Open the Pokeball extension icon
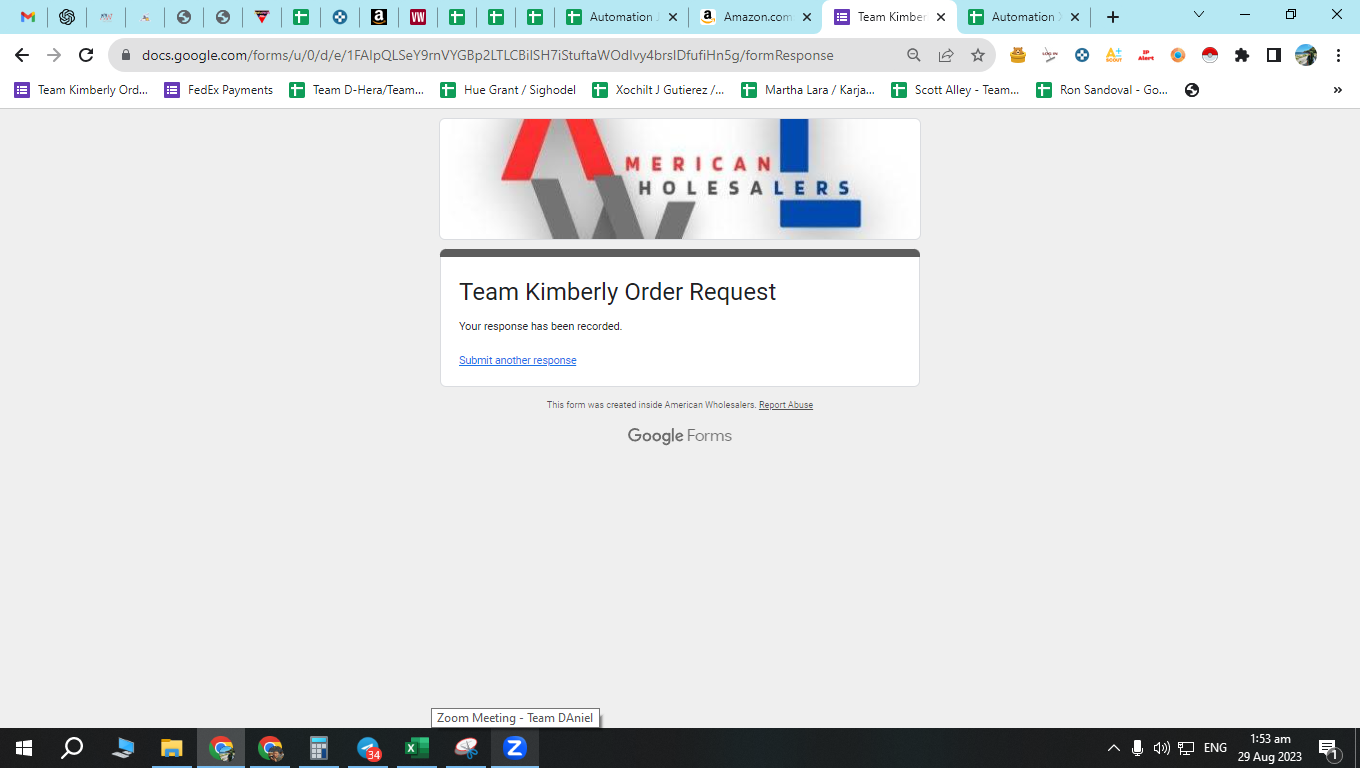The width and height of the screenshot is (1360, 768). 1210,56
